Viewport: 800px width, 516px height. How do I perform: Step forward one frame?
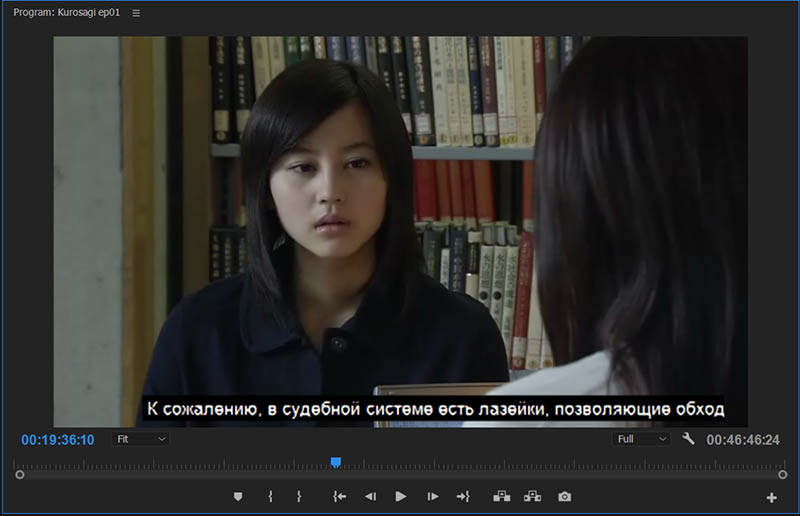click(433, 497)
